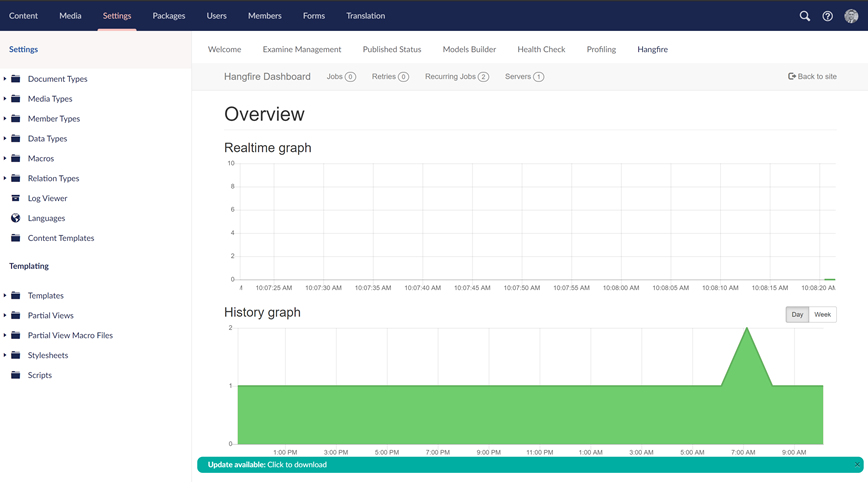Click the Scripts folder icon
The width and height of the screenshot is (868, 482).
coord(16,375)
